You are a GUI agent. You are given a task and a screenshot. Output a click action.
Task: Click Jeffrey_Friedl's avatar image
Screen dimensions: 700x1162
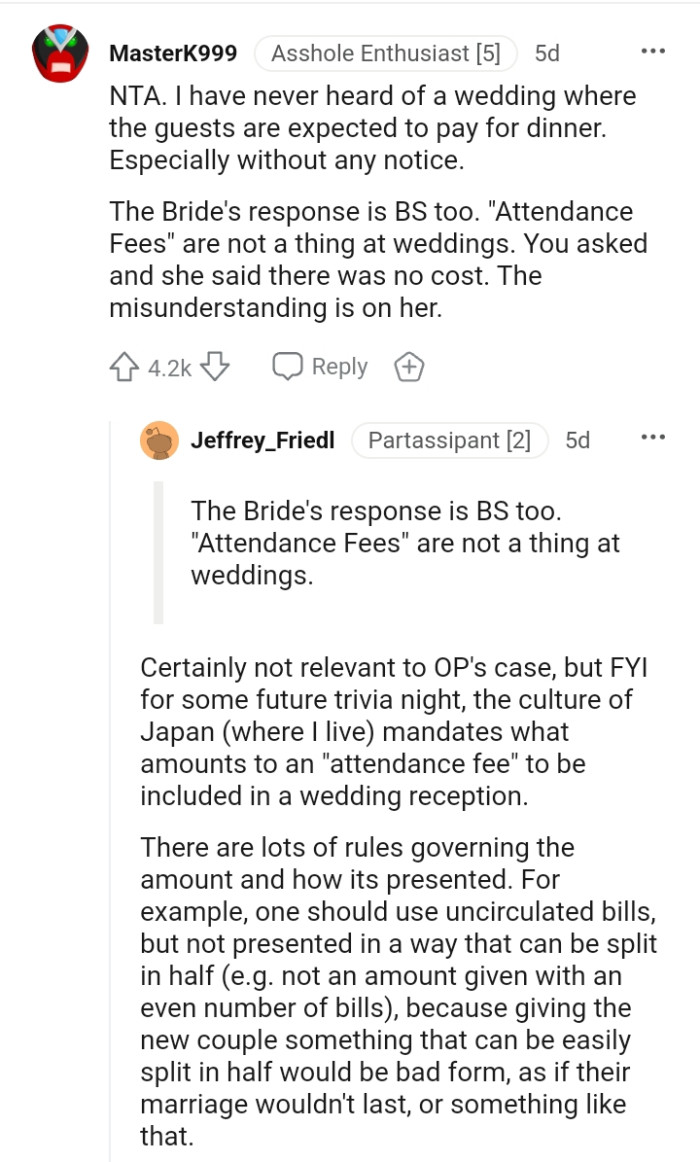157,440
